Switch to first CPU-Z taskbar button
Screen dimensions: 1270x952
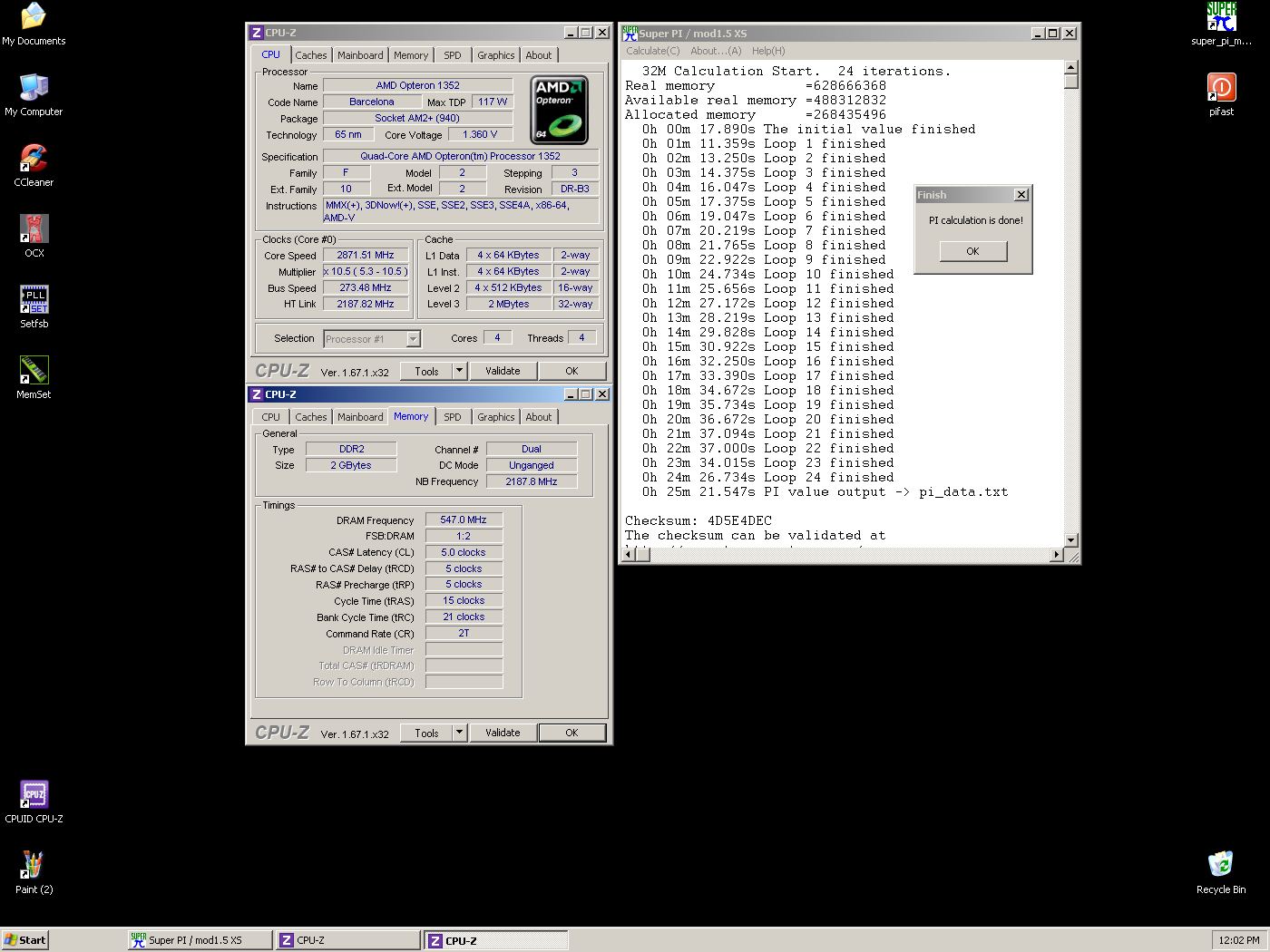tap(348, 940)
